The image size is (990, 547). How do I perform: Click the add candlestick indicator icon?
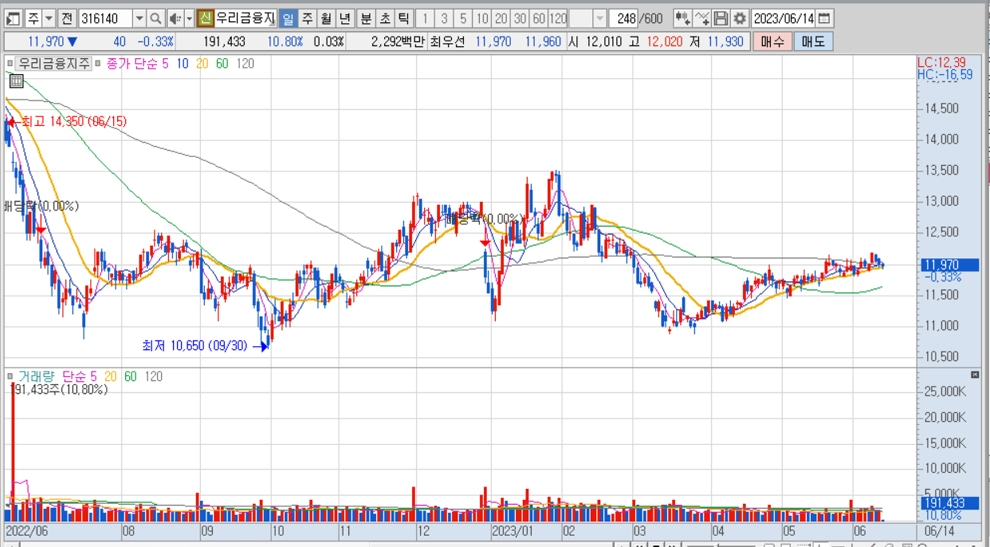682,18
